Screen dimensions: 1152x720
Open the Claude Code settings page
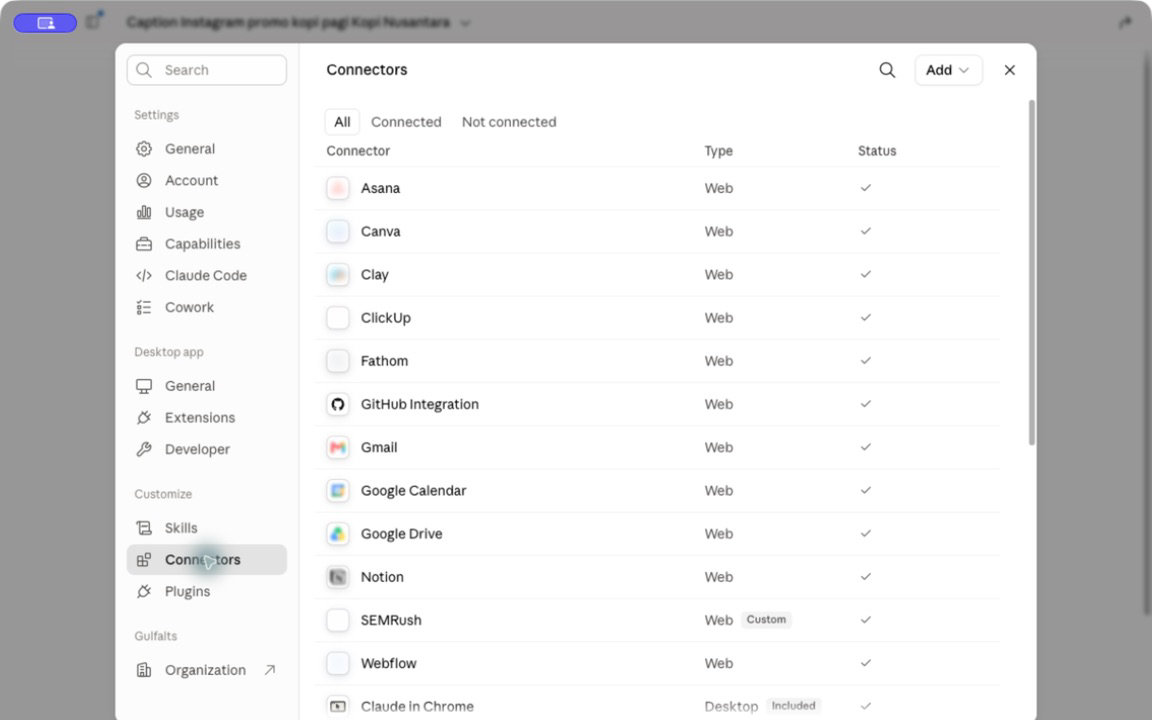tap(206, 276)
